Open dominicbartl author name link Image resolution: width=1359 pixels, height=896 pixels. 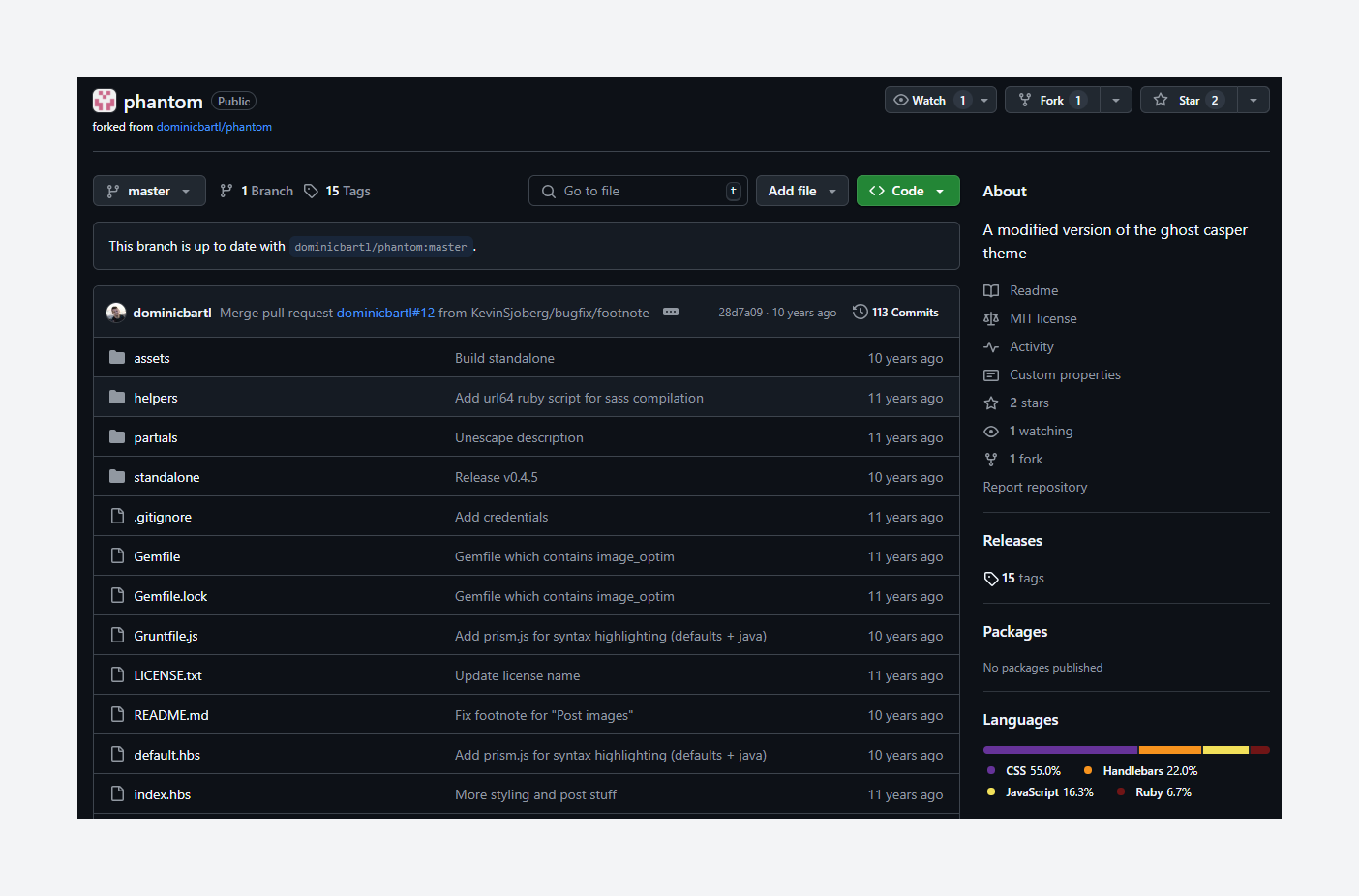click(x=172, y=313)
